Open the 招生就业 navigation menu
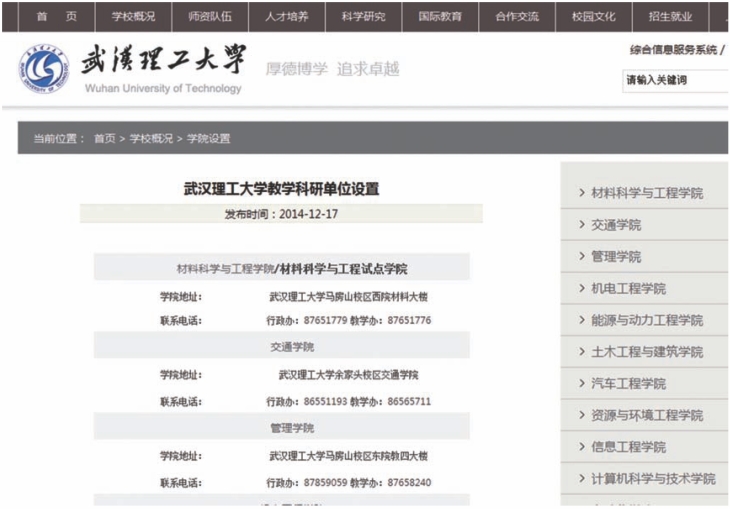The image size is (730, 509). click(x=670, y=17)
